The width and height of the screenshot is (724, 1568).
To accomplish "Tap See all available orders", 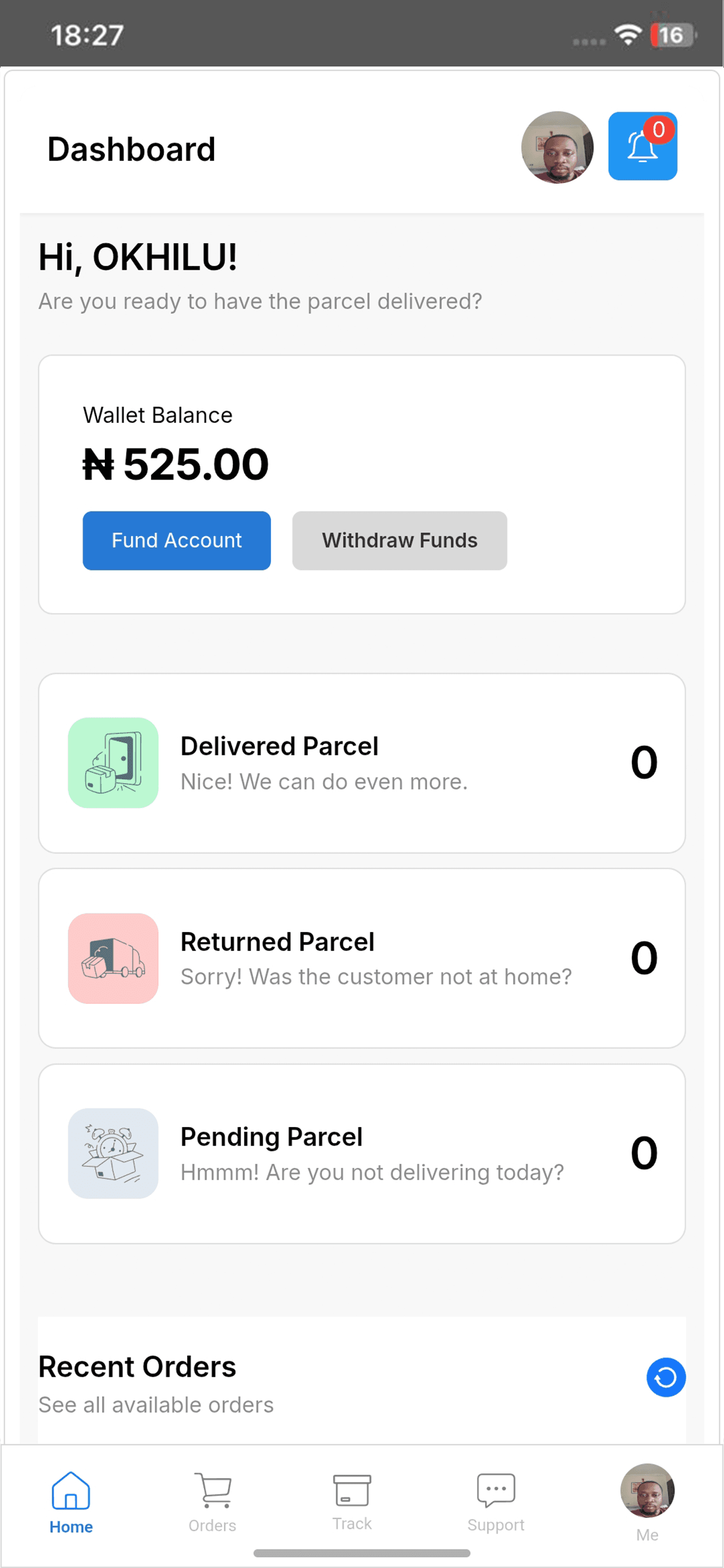I will [x=156, y=1405].
